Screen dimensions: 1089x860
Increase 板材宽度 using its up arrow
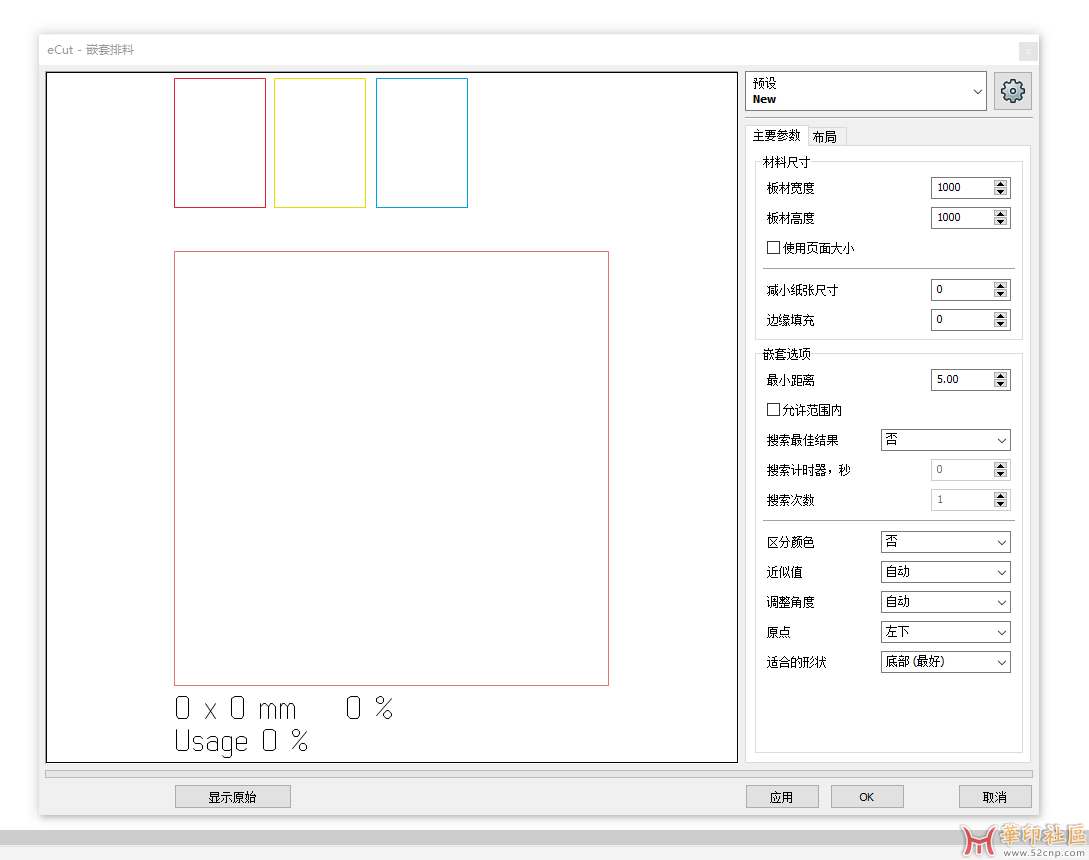[x=1002, y=182]
